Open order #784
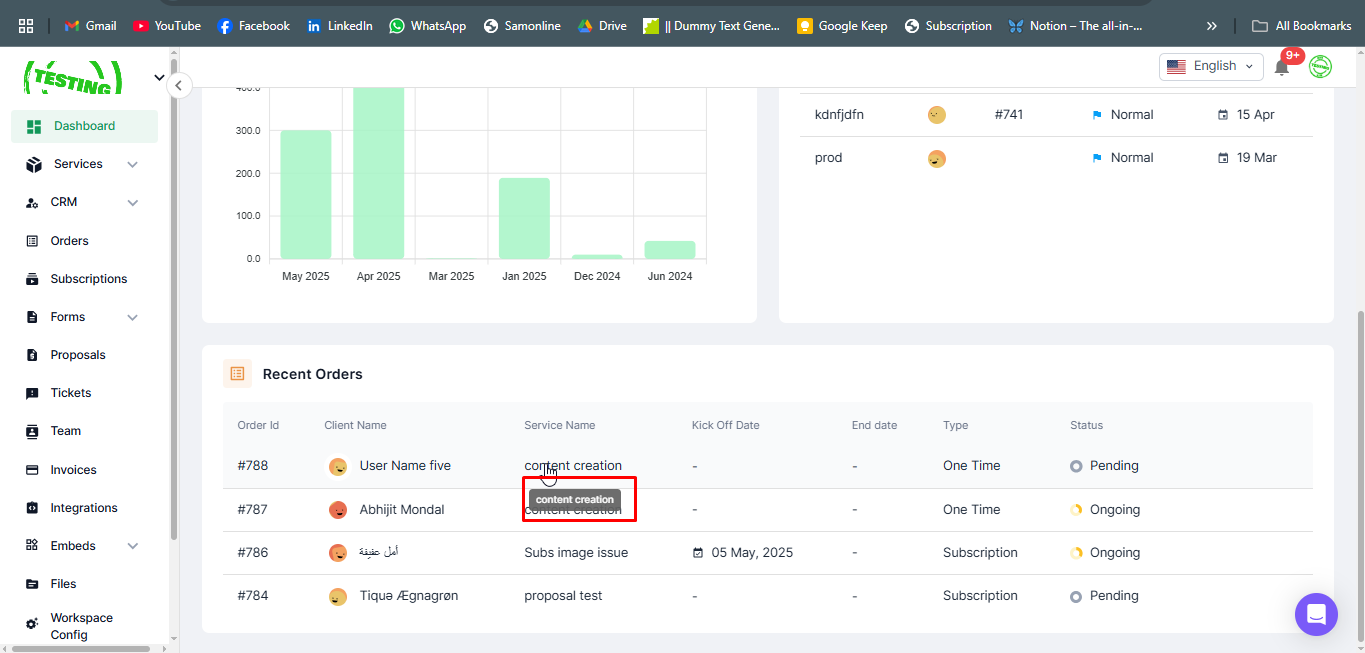Viewport: 1365px width, 653px height. coord(253,596)
